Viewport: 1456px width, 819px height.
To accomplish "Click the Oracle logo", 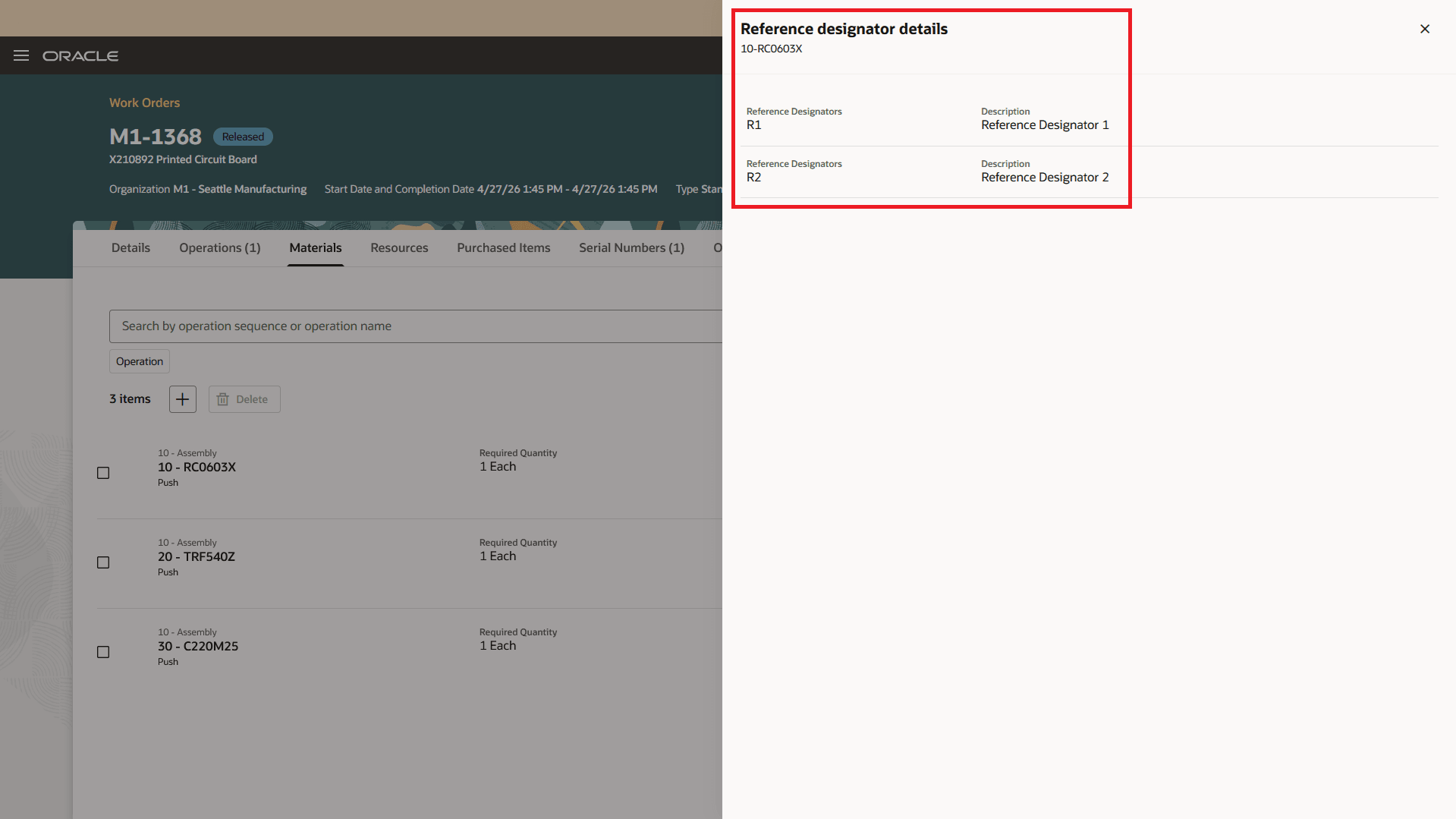I will click(80, 56).
